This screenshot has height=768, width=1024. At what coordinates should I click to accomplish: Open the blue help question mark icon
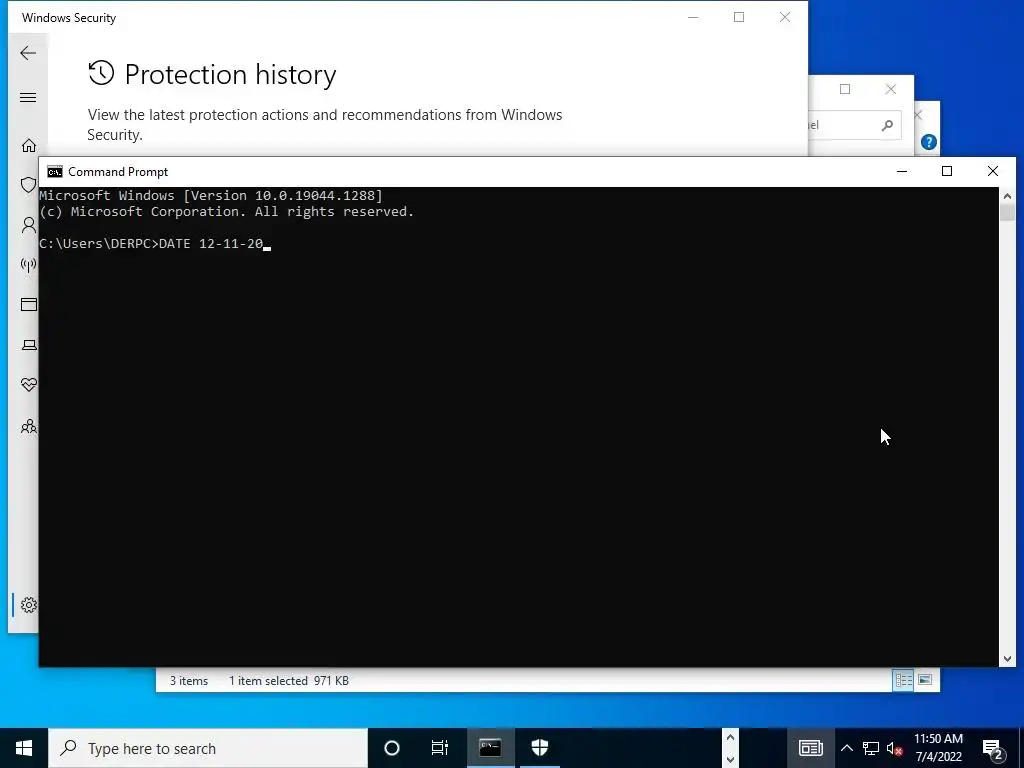(929, 142)
